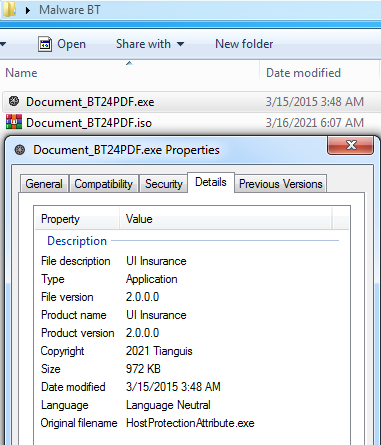Click the Open button's application icon
This screenshot has width=381, height=445.
(x=45, y=44)
